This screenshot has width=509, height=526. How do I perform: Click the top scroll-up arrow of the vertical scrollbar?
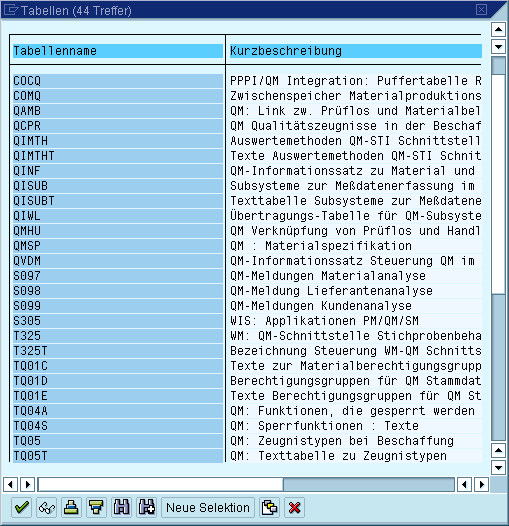pos(498,30)
